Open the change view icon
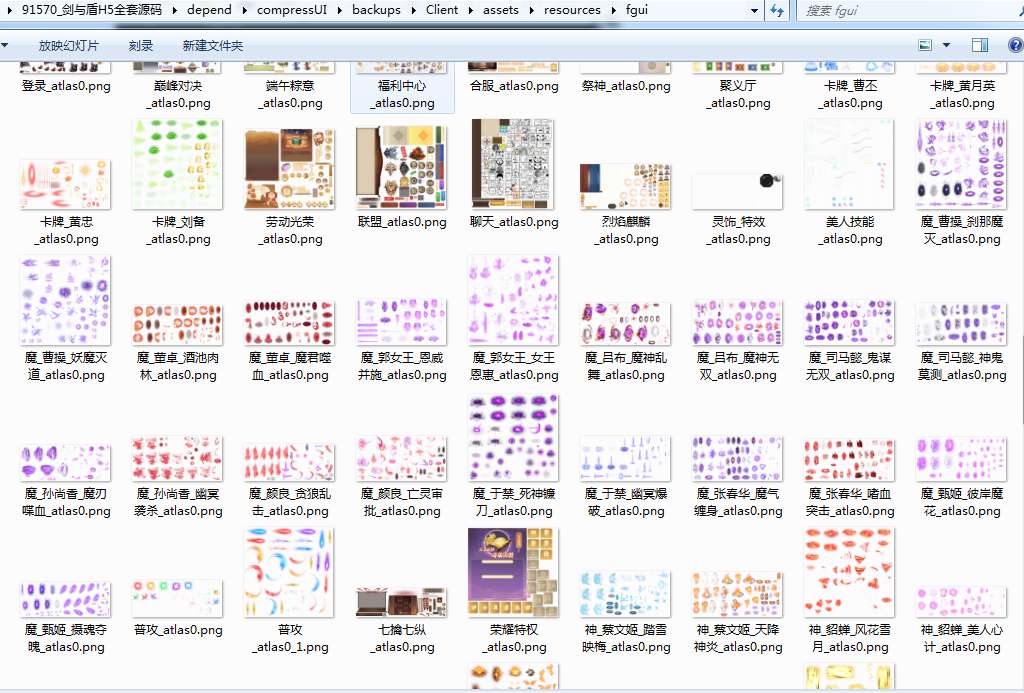The width and height of the screenshot is (1024, 693). [x=925, y=45]
